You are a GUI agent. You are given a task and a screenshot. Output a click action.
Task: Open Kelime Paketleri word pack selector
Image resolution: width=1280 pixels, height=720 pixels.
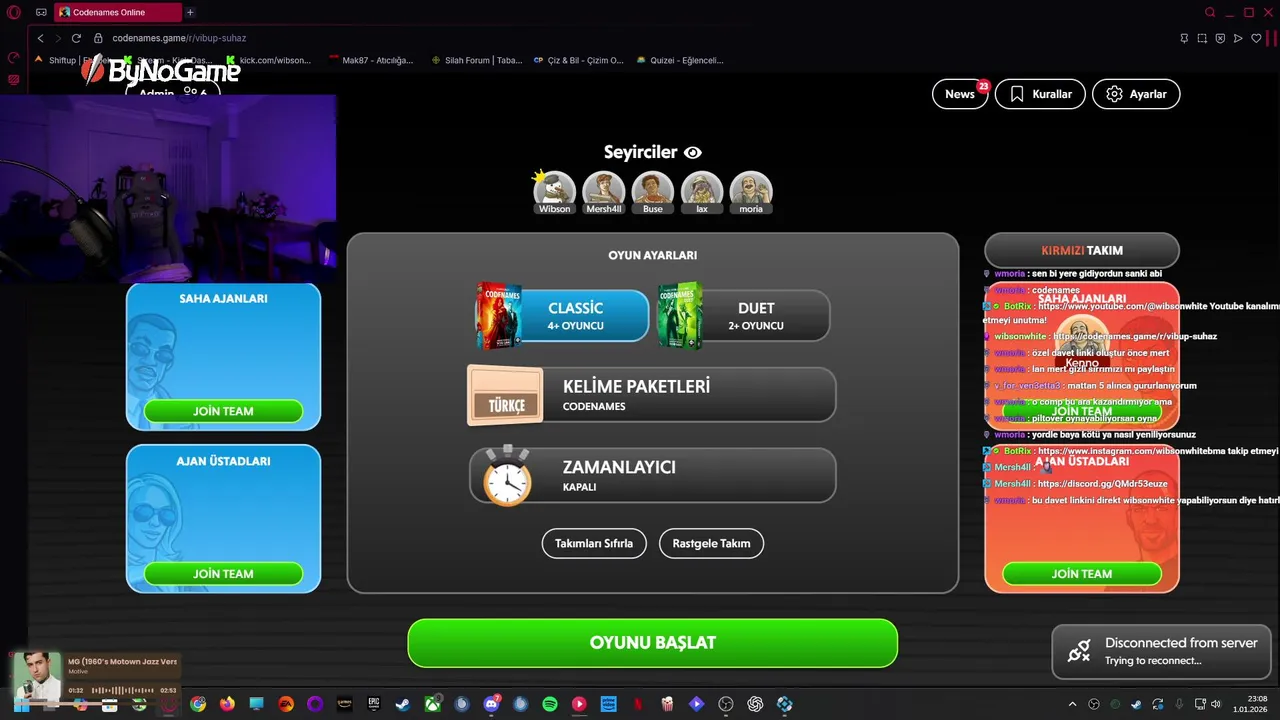click(652, 395)
